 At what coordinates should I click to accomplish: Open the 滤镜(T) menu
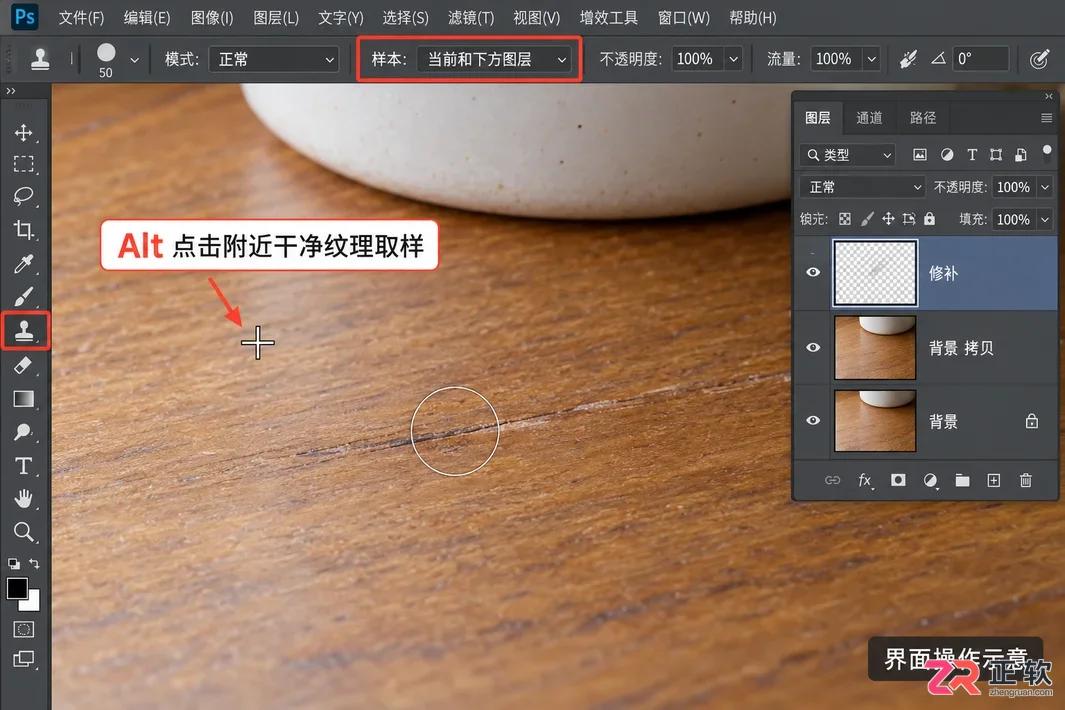click(471, 18)
